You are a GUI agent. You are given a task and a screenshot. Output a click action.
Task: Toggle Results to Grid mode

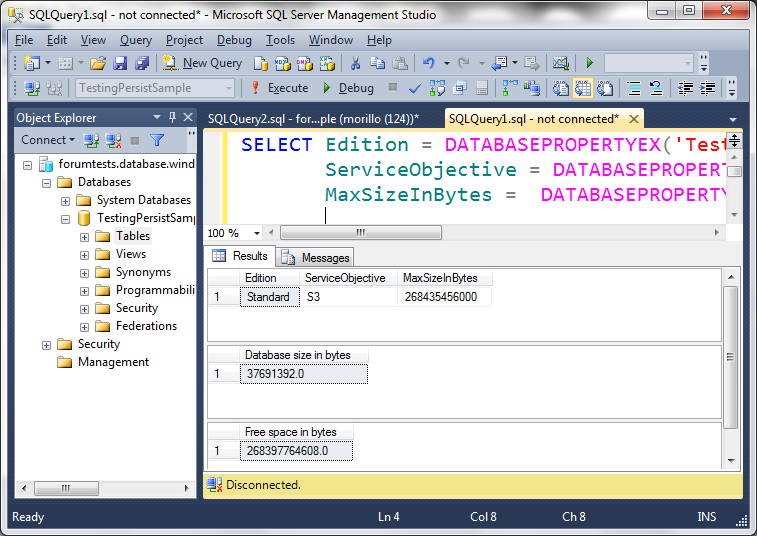point(583,88)
